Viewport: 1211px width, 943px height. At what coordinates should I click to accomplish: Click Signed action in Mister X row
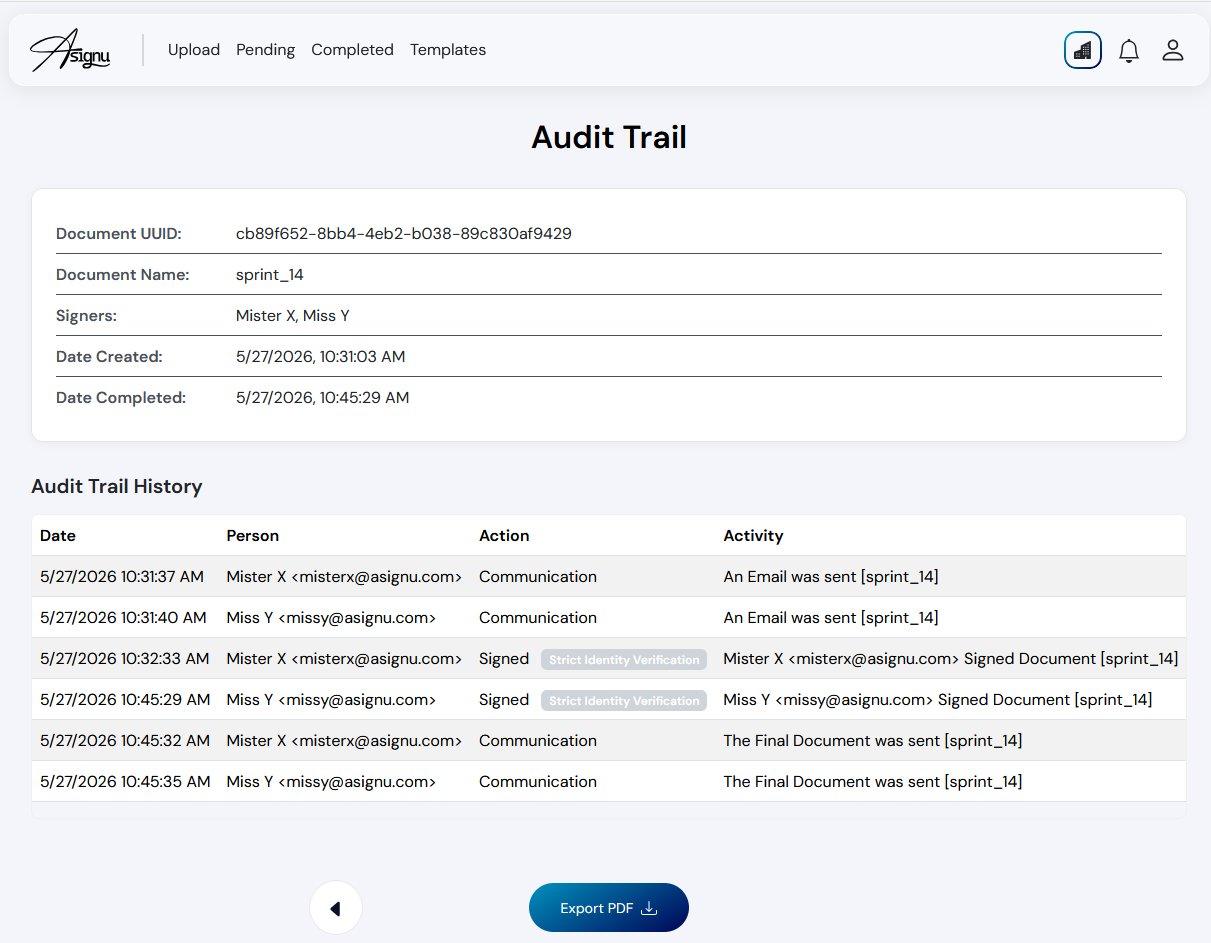pos(504,658)
